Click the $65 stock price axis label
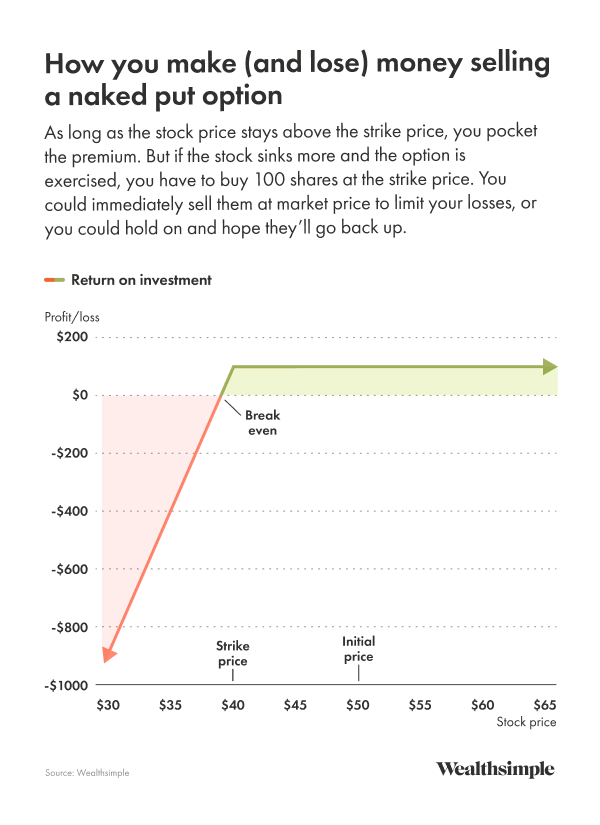 [x=545, y=705]
